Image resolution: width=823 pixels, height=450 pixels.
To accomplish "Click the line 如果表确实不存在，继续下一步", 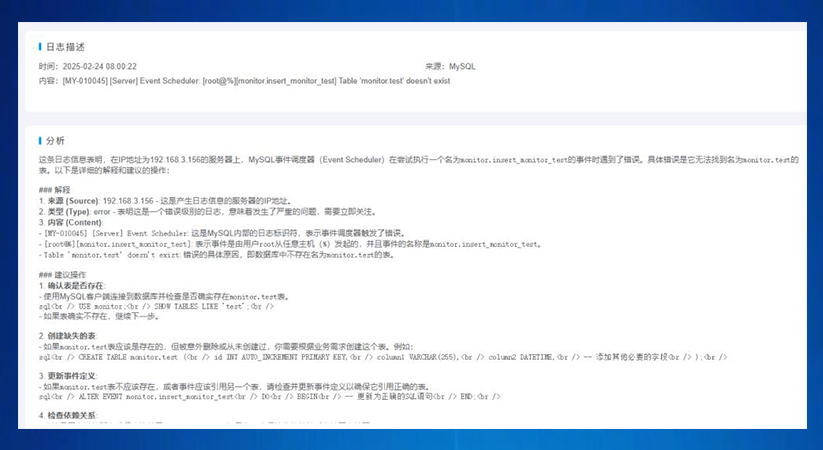I will point(99,317).
